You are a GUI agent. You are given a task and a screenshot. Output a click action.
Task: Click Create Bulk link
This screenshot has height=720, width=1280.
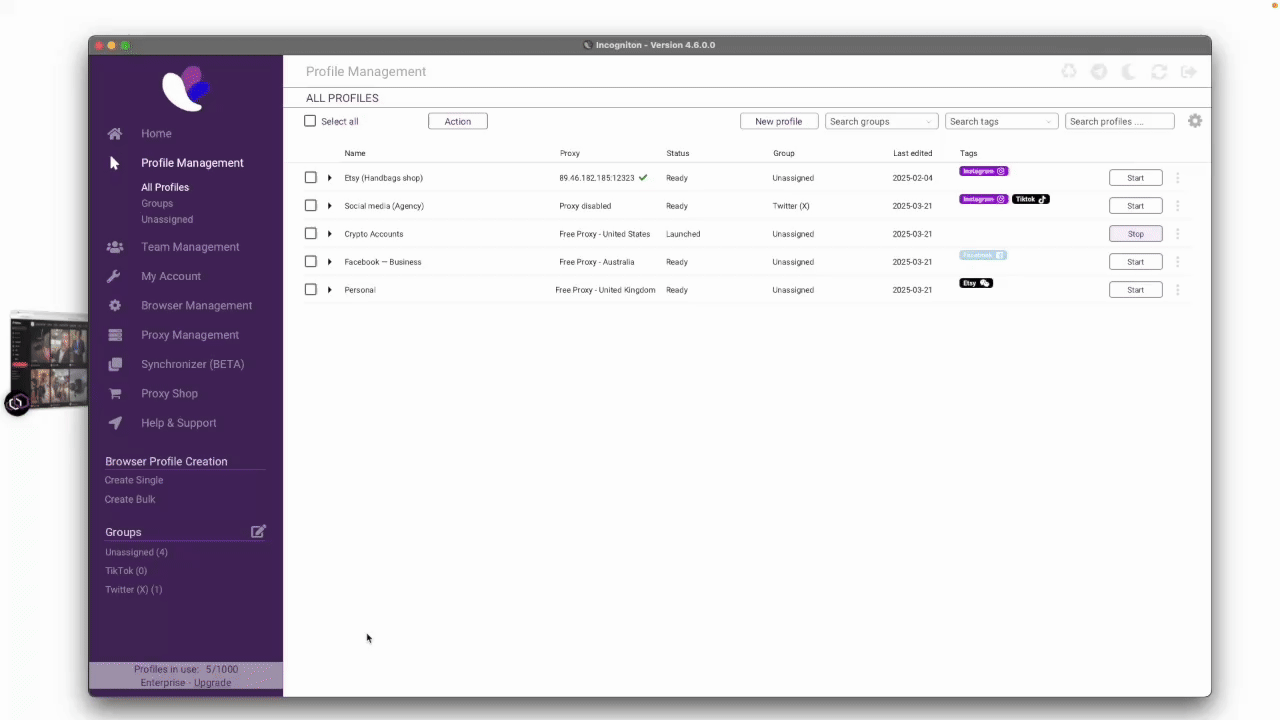point(130,499)
